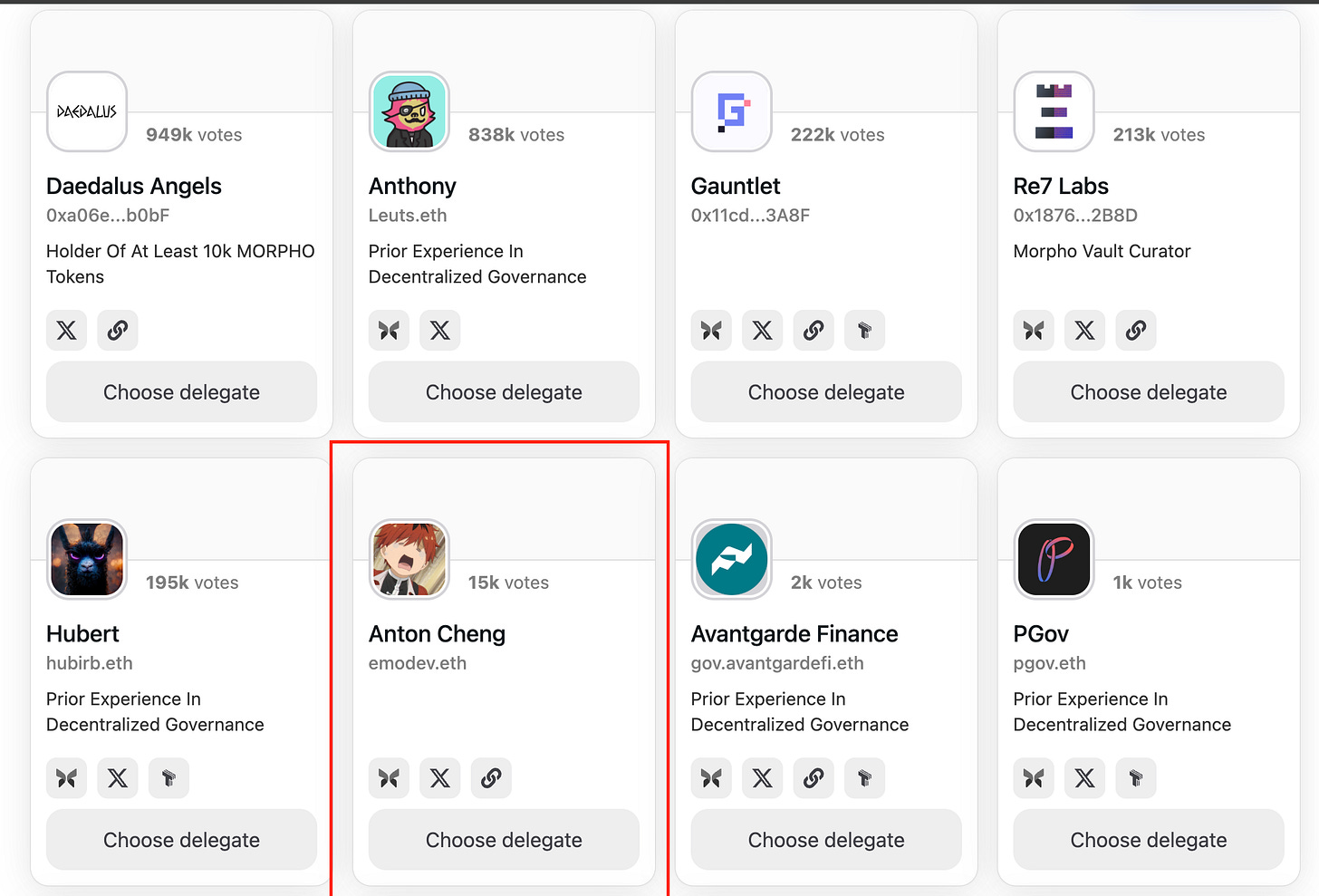Choose Gauntlet as delegate

[x=826, y=392]
